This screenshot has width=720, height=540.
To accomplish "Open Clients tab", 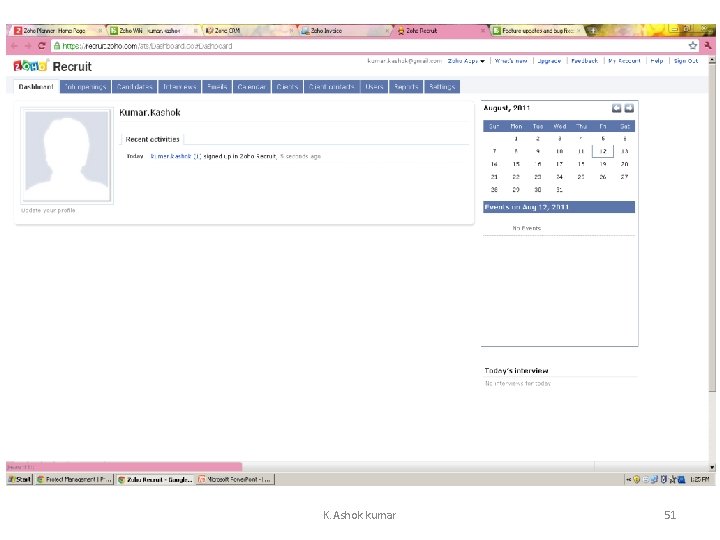I will [287, 86].
